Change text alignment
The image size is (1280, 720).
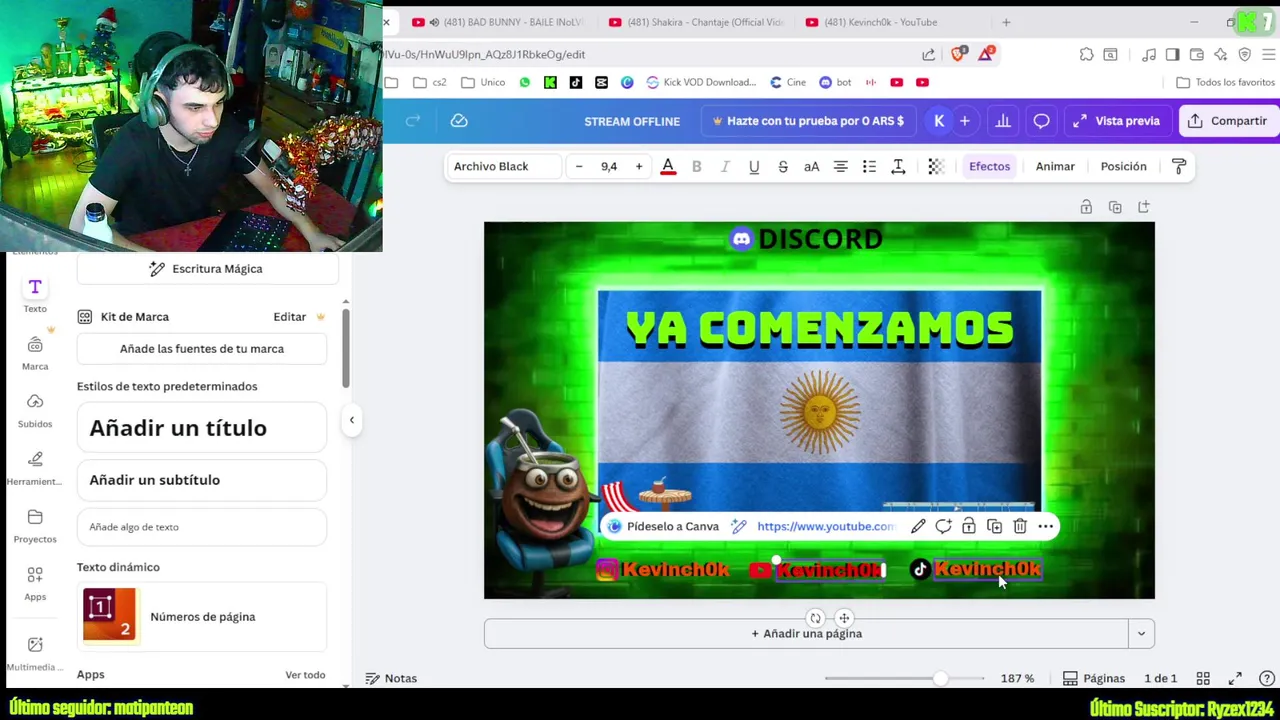(x=841, y=167)
